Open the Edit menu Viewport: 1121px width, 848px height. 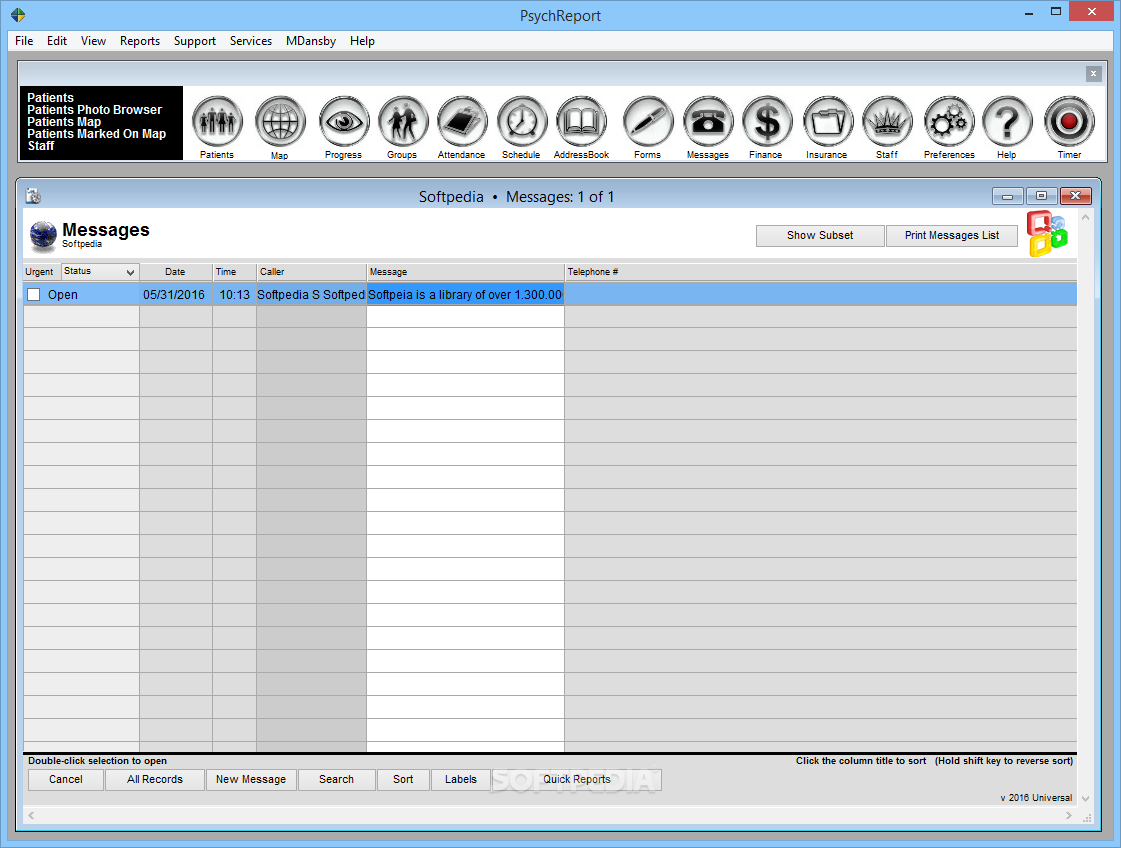(56, 41)
